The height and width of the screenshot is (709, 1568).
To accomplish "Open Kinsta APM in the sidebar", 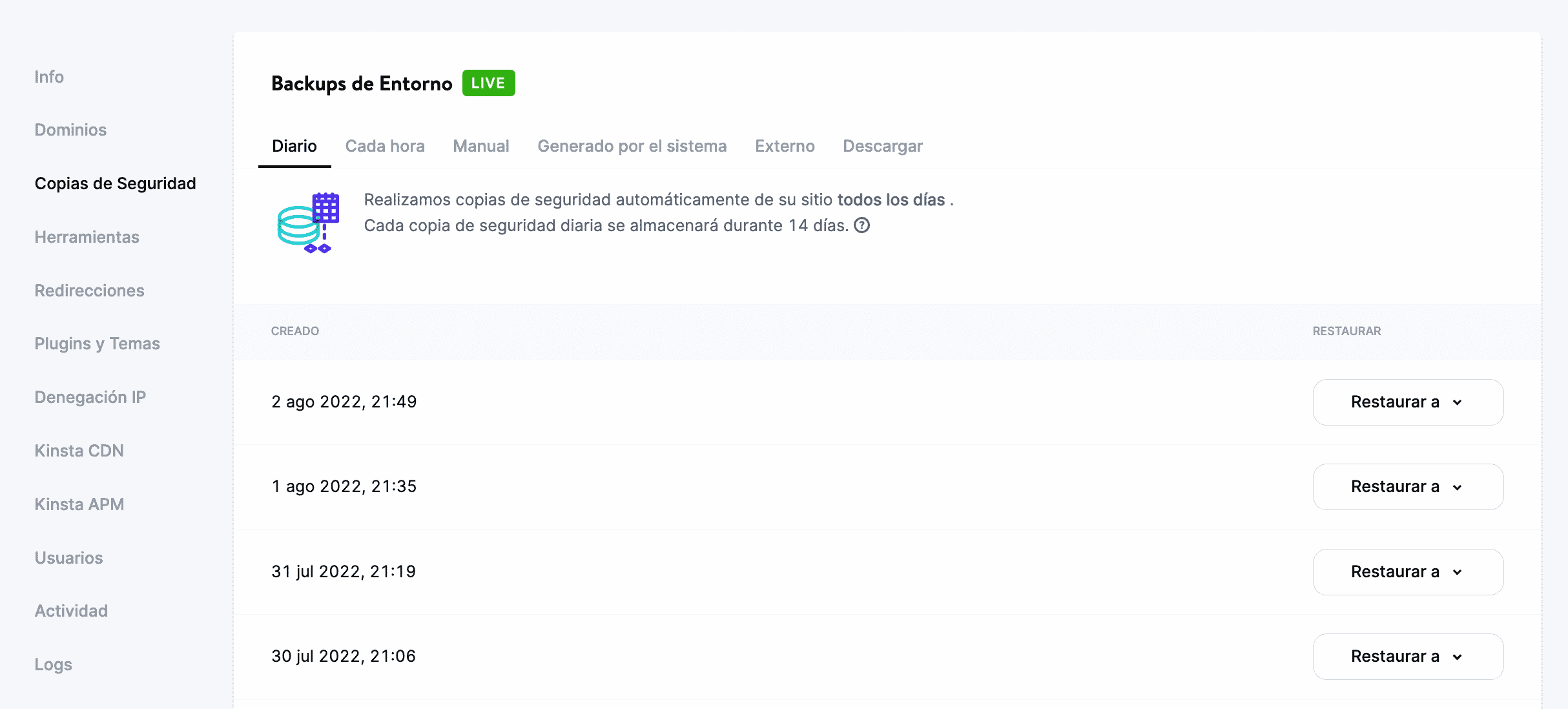I will point(79,504).
